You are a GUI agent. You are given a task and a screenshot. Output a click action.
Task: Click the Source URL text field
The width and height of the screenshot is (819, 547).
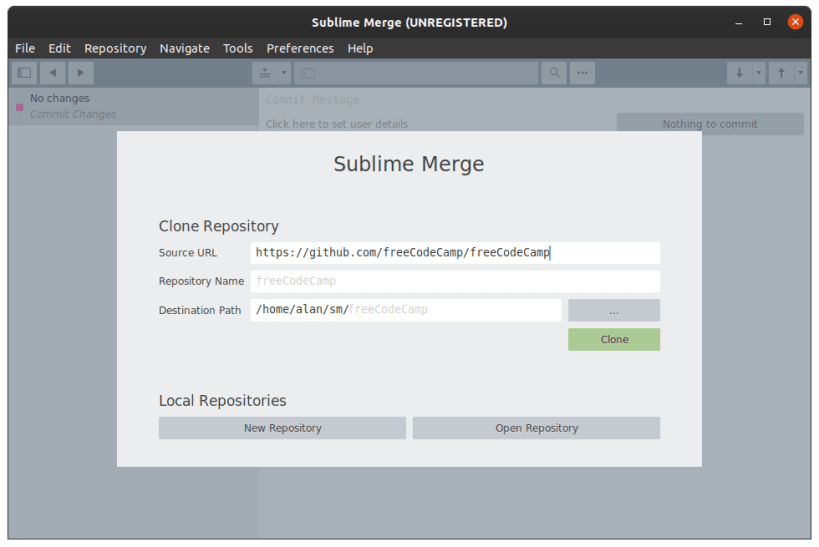click(455, 253)
